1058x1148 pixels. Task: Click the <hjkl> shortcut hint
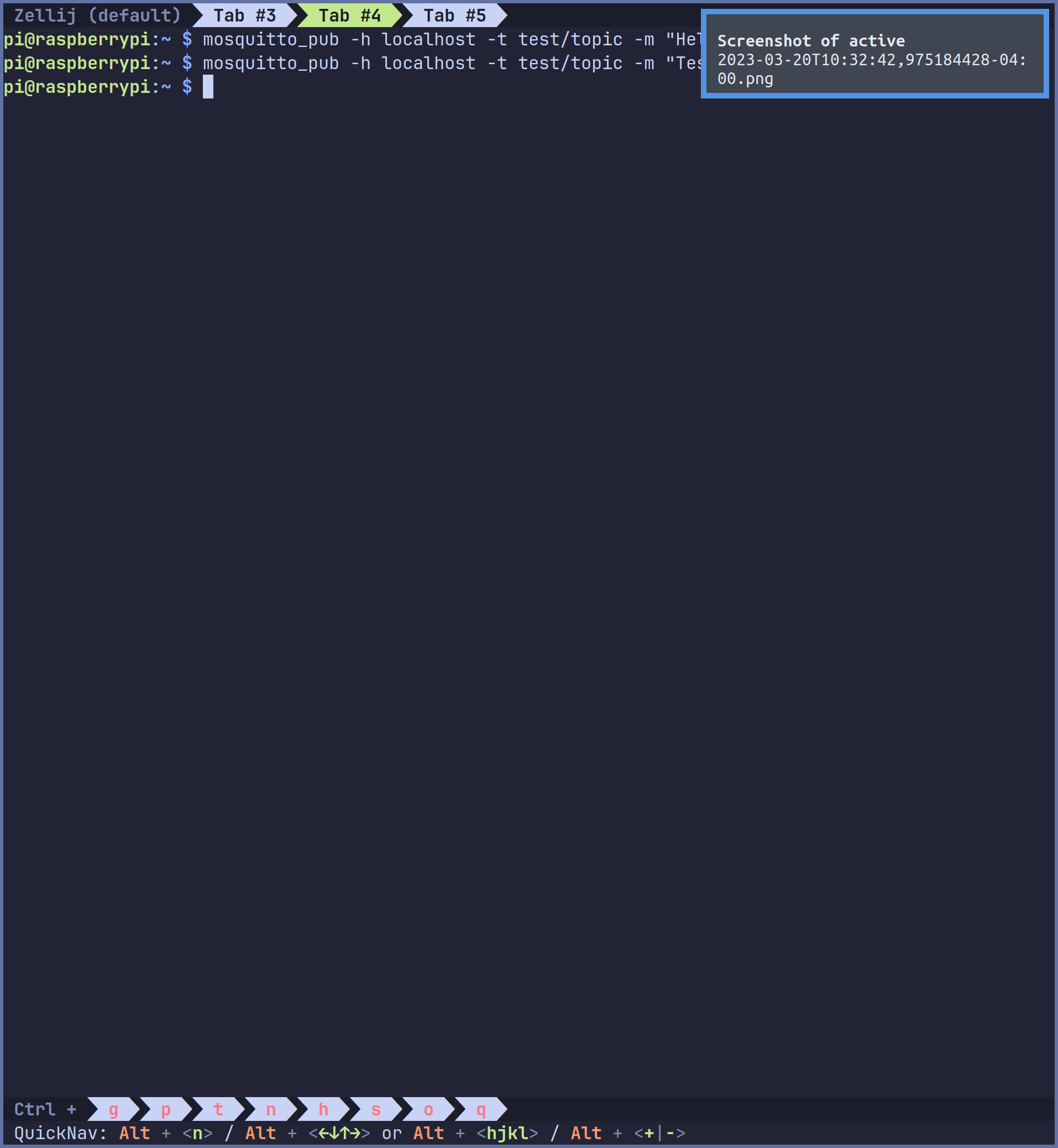(x=507, y=1133)
